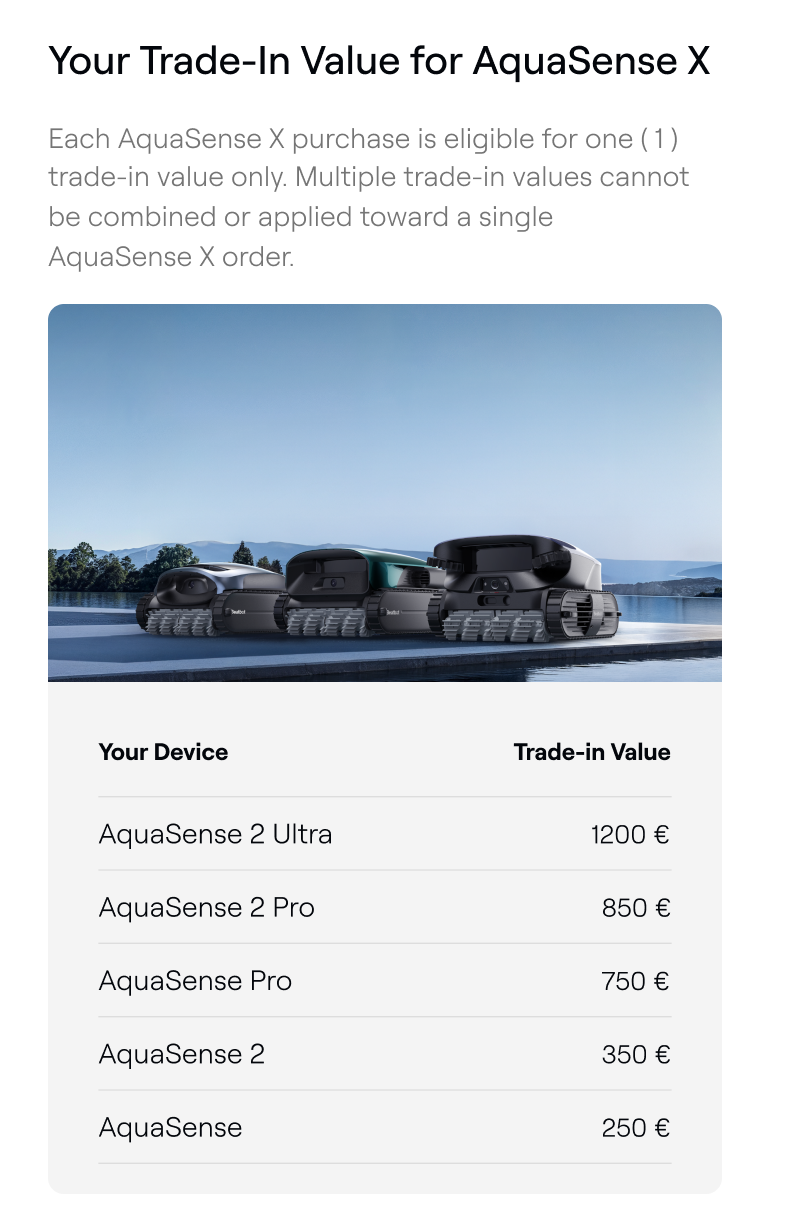The width and height of the screenshot is (786, 1220).
Task: Click the 350 € trade-in value
Action: pyautogui.click(x=636, y=1054)
